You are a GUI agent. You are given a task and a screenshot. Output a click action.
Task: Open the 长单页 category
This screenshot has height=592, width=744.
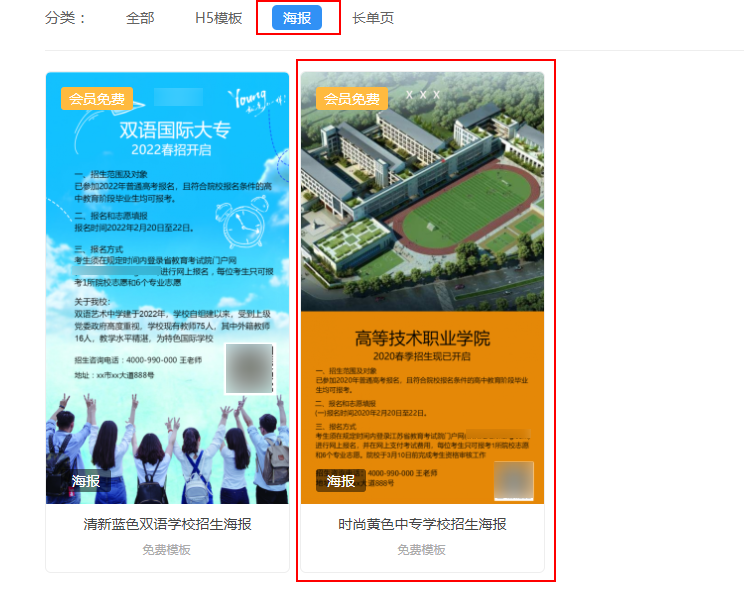(x=373, y=18)
